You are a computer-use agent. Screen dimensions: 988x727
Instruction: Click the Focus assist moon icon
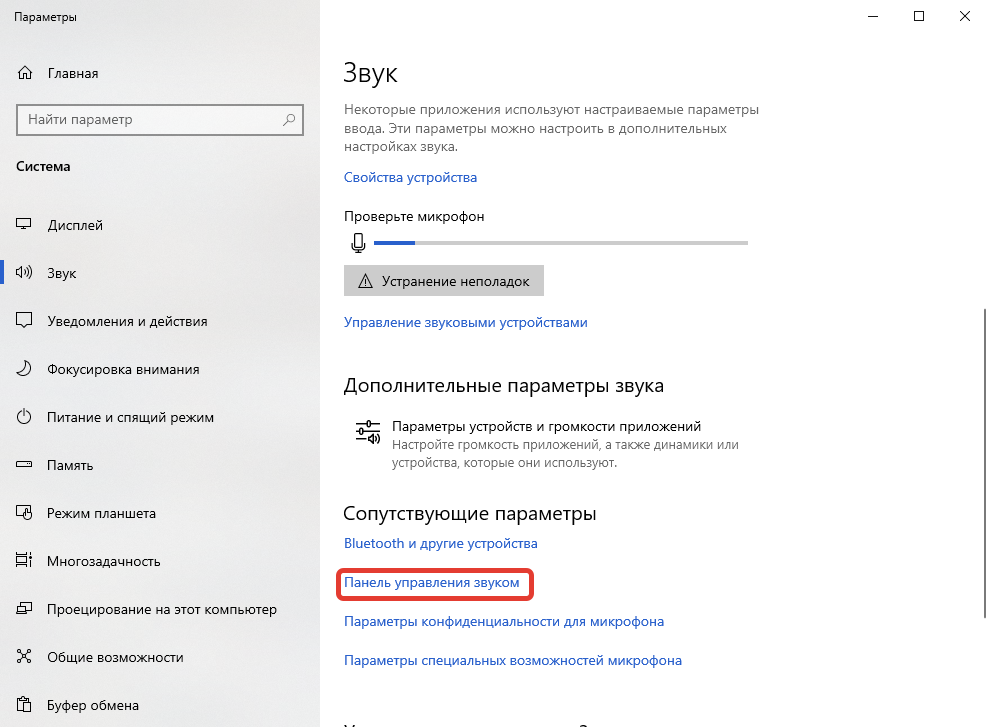coord(26,369)
